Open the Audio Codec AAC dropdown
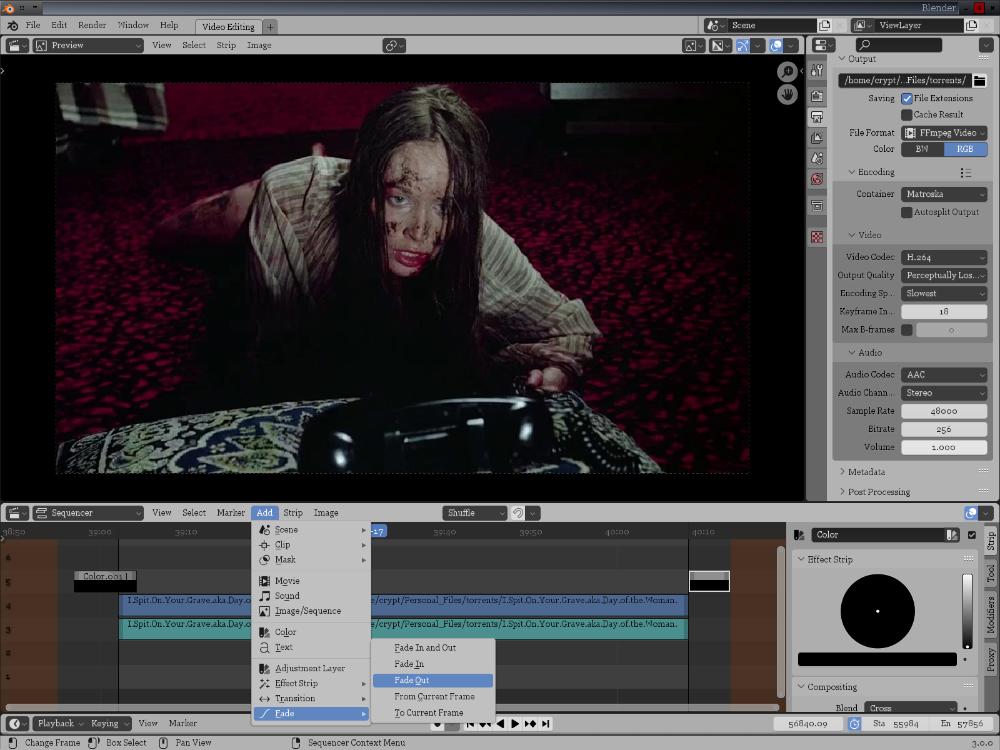The height and width of the screenshot is (750, 1000). click(945, 375)
